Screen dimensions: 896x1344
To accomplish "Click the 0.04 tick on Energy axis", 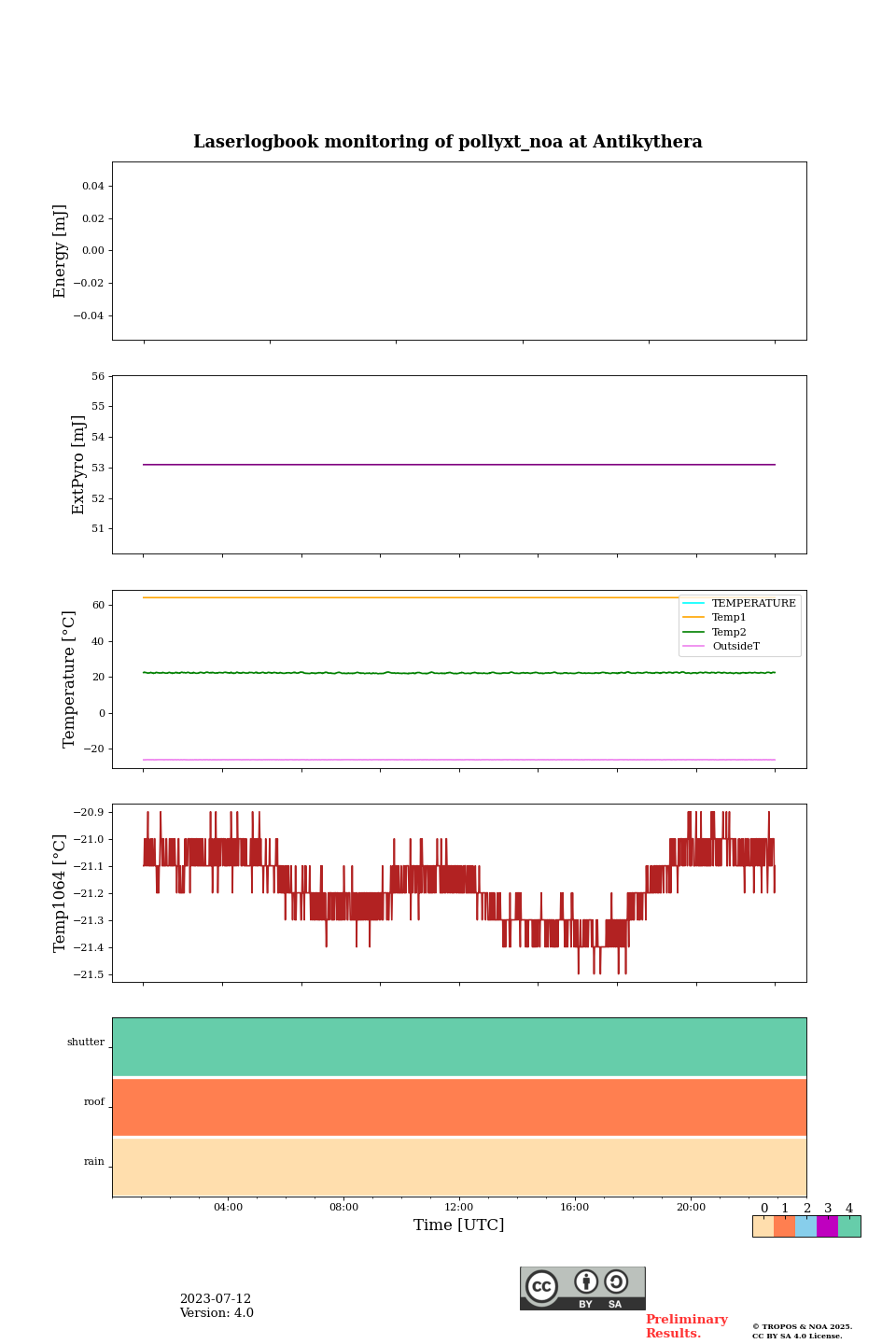I will coord(93,186).
